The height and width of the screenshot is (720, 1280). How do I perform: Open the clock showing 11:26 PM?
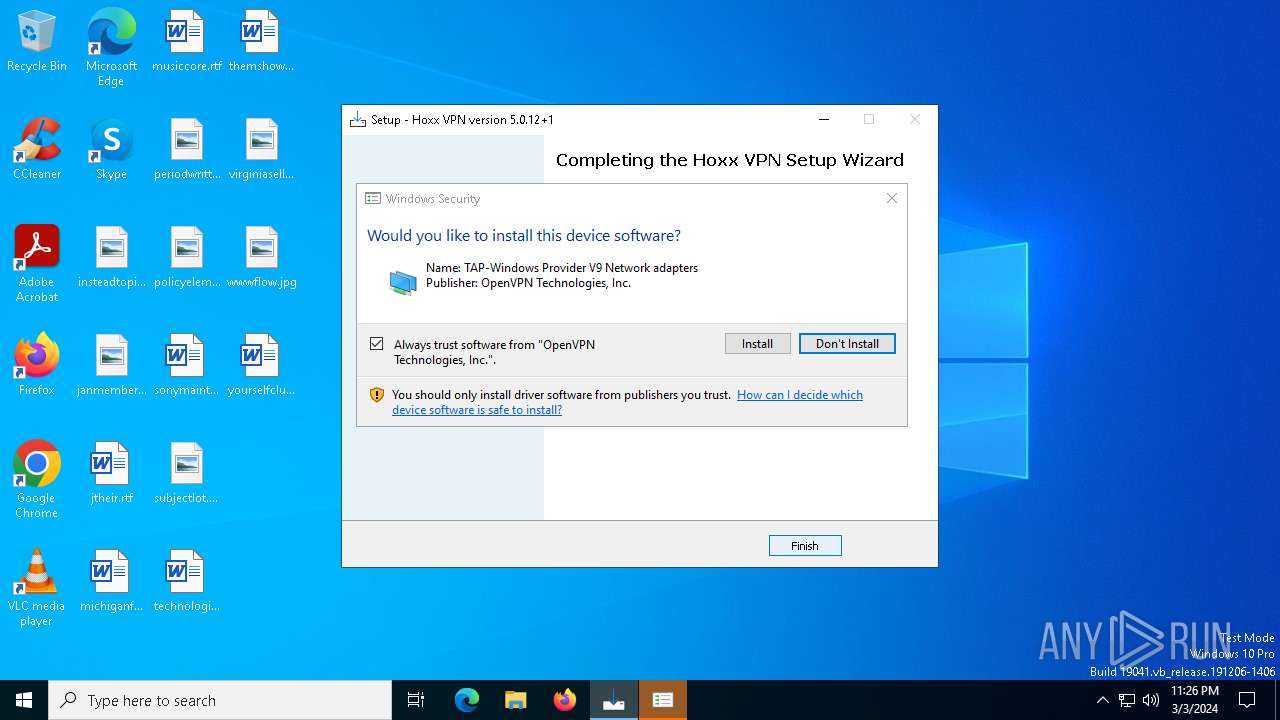pos(1194,700)
